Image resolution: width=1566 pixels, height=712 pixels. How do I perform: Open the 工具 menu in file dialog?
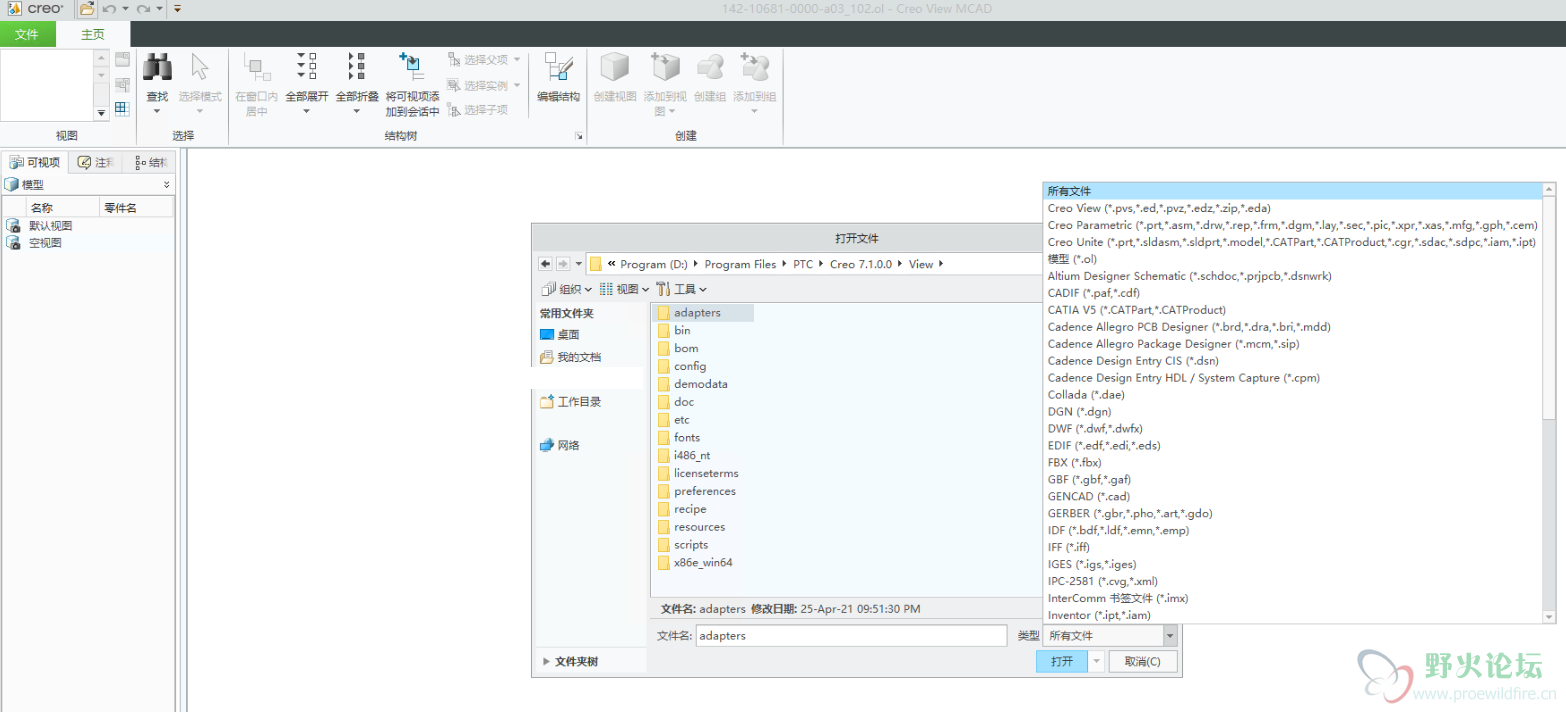(x=681, y=289)
